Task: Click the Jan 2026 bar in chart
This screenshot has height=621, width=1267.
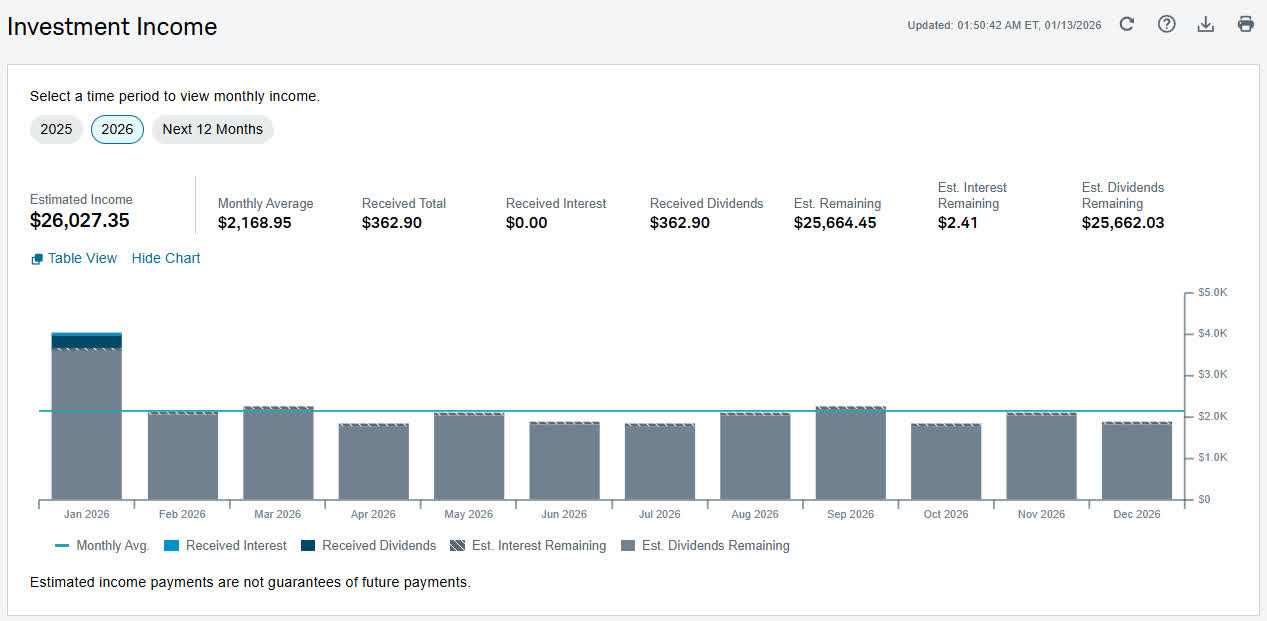Action: click(x=86, y=416)
